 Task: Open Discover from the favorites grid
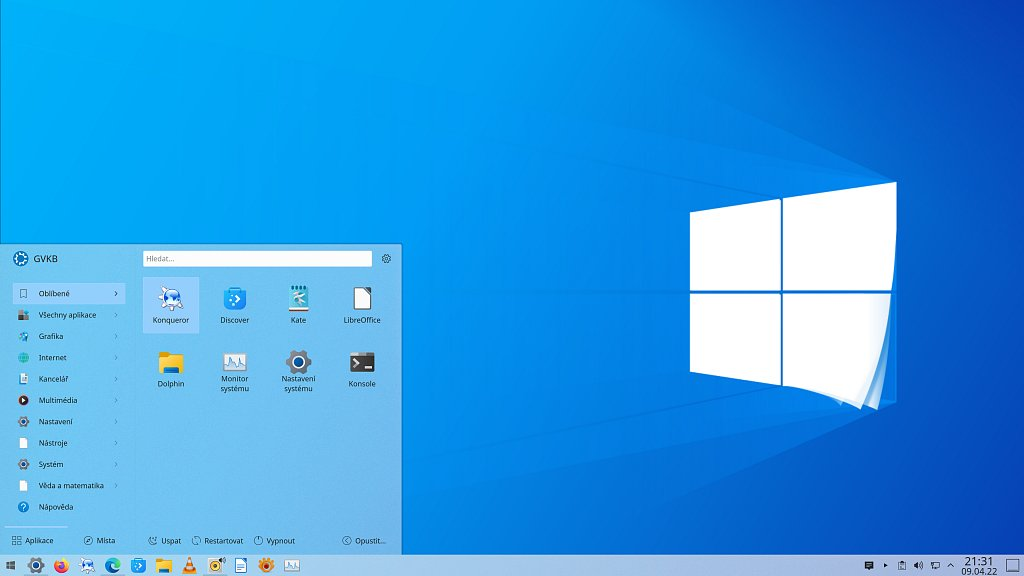(234, 305)
